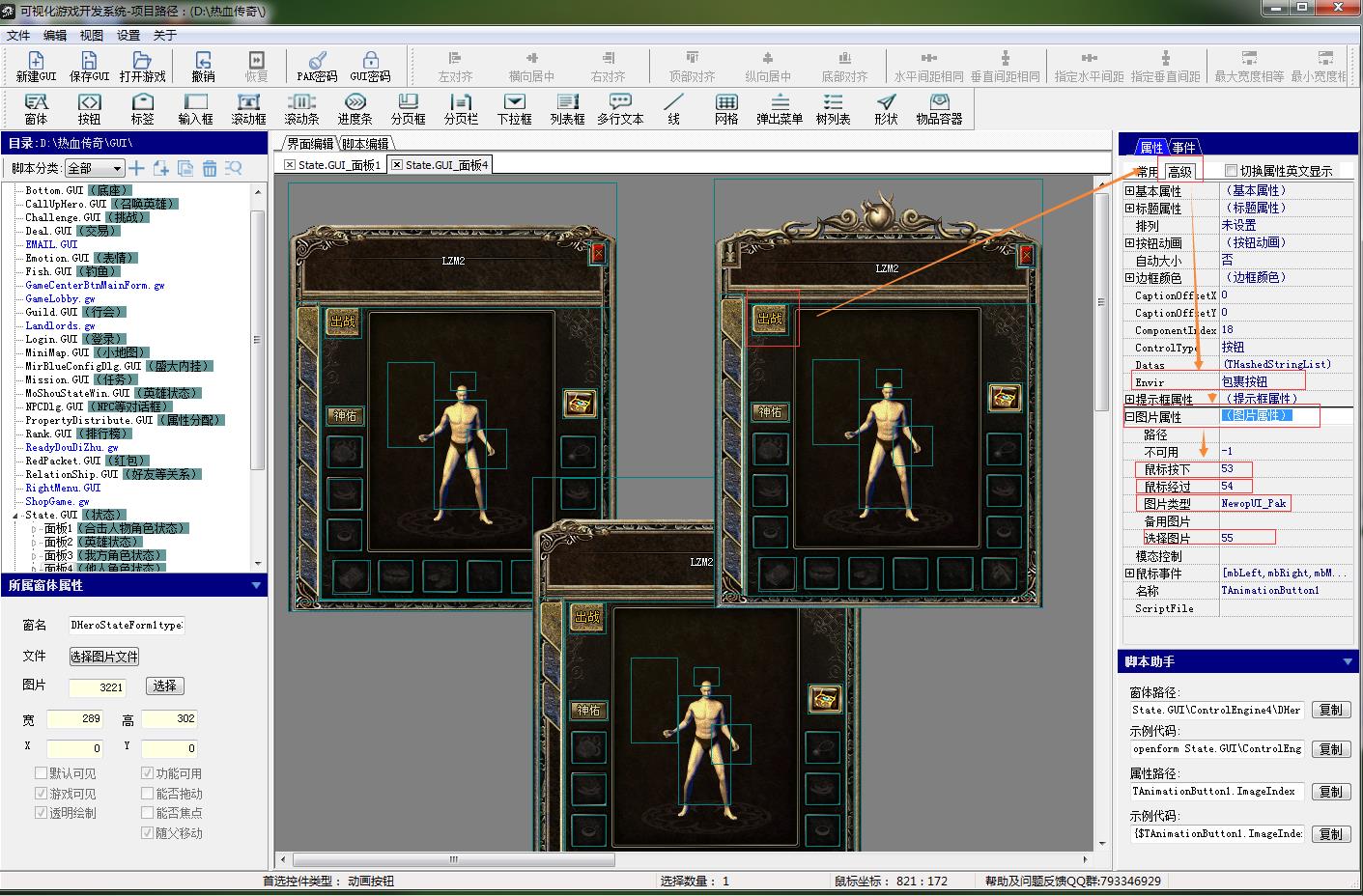Click the 恢复 redo icon
This screenshot has width=1363, height=896.
click(x=256, y=67)
